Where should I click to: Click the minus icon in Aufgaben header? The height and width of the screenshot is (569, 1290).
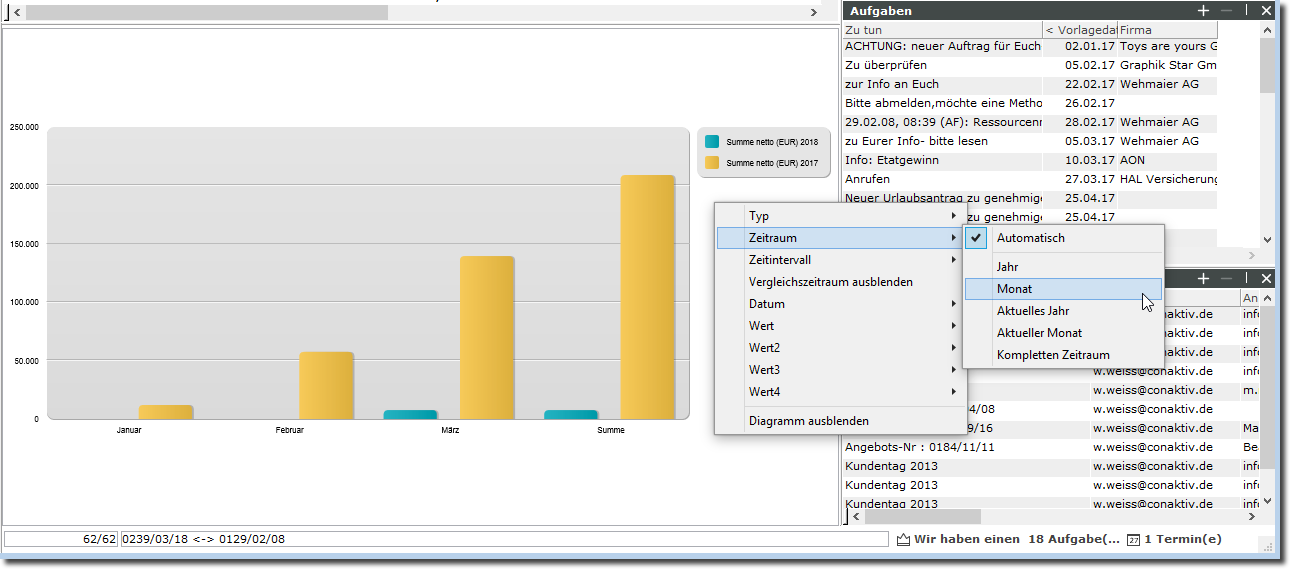[1226, 10]
